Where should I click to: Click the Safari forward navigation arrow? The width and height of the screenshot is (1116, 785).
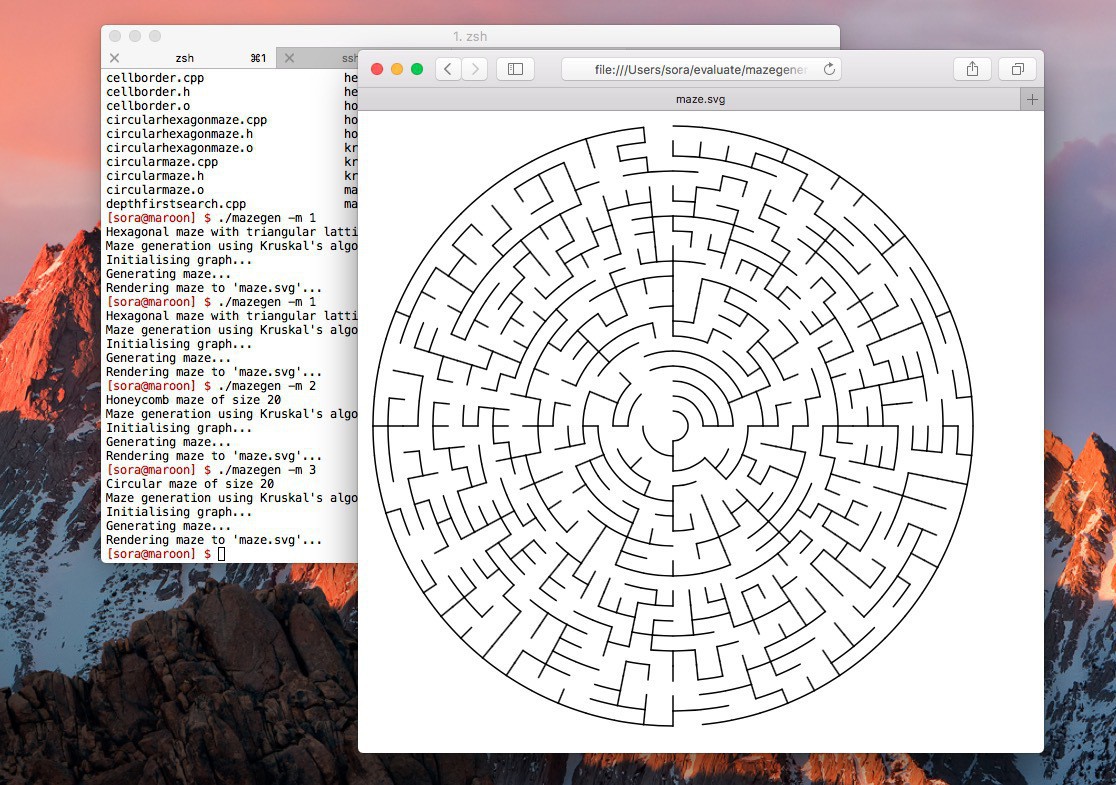(x=475, y=69)
